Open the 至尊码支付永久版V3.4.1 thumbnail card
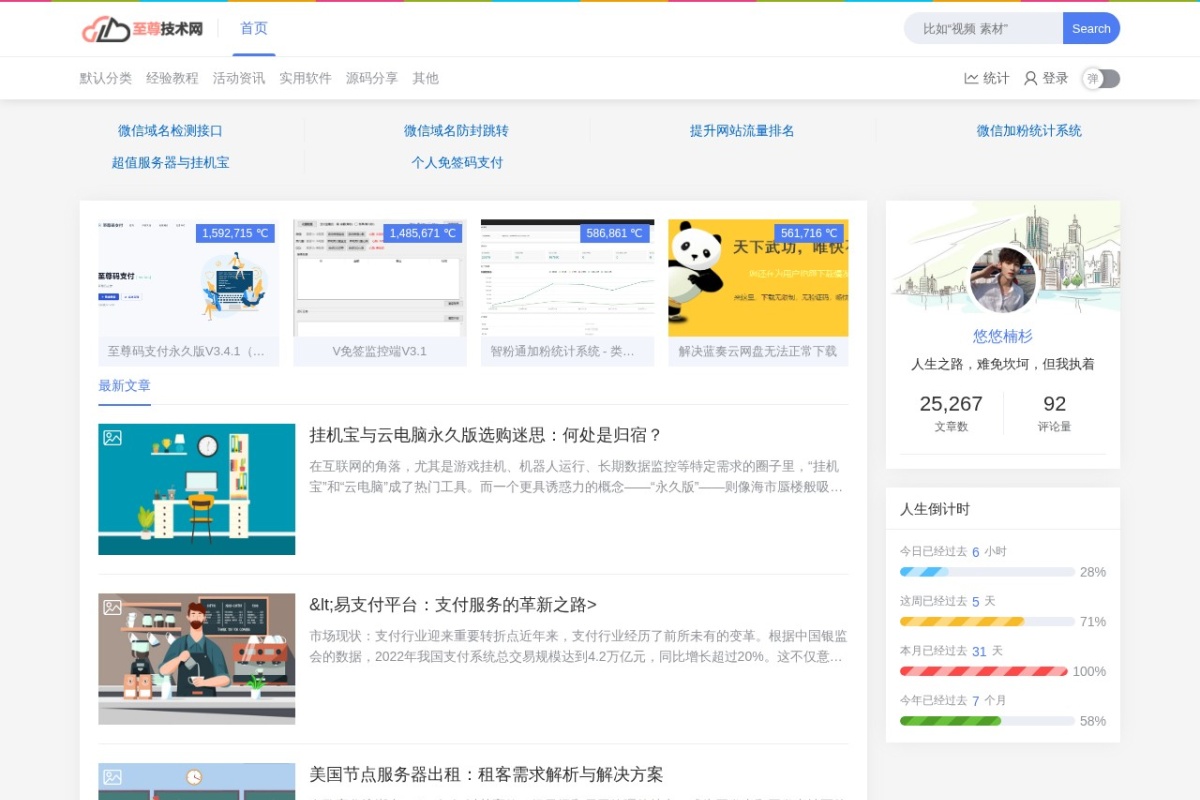The image size is (1200, 800). coord(188,293)
